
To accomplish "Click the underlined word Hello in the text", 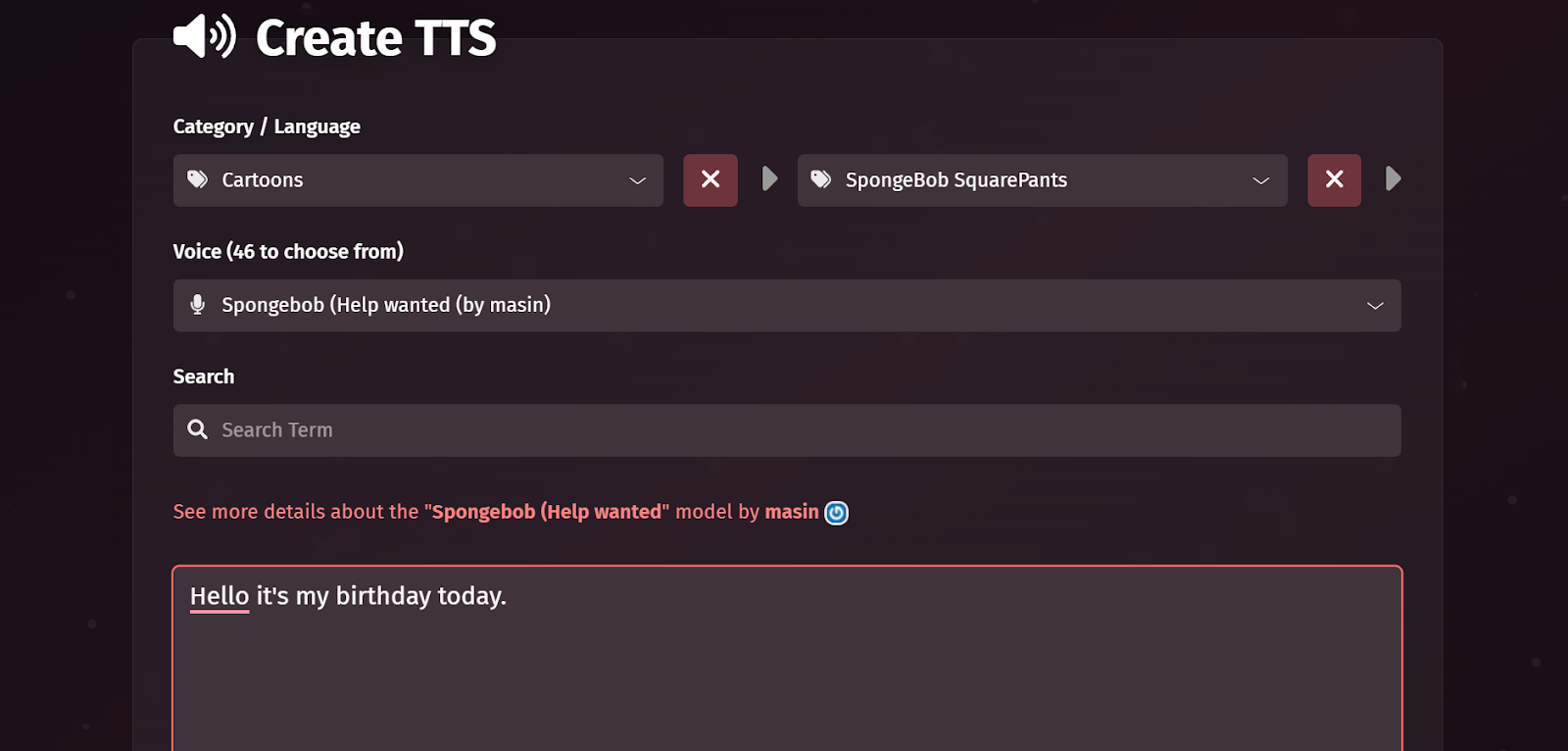I will coord(220,596).
